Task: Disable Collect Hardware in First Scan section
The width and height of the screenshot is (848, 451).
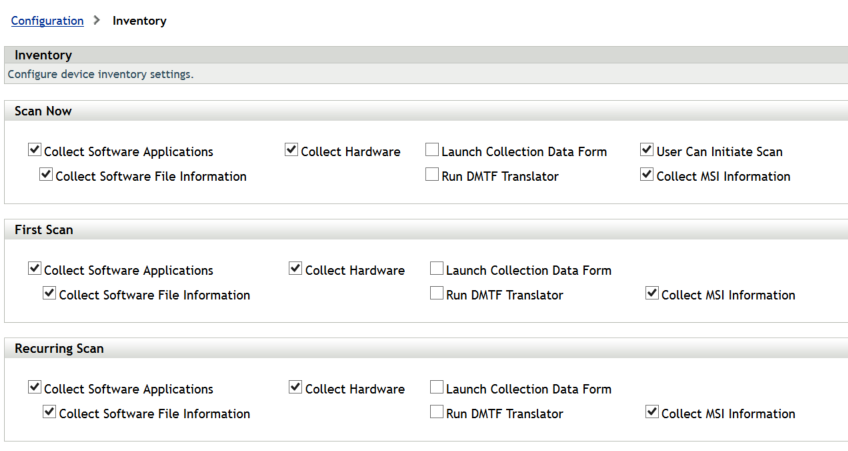Action: pyautogui.click(x=296, y=269)
